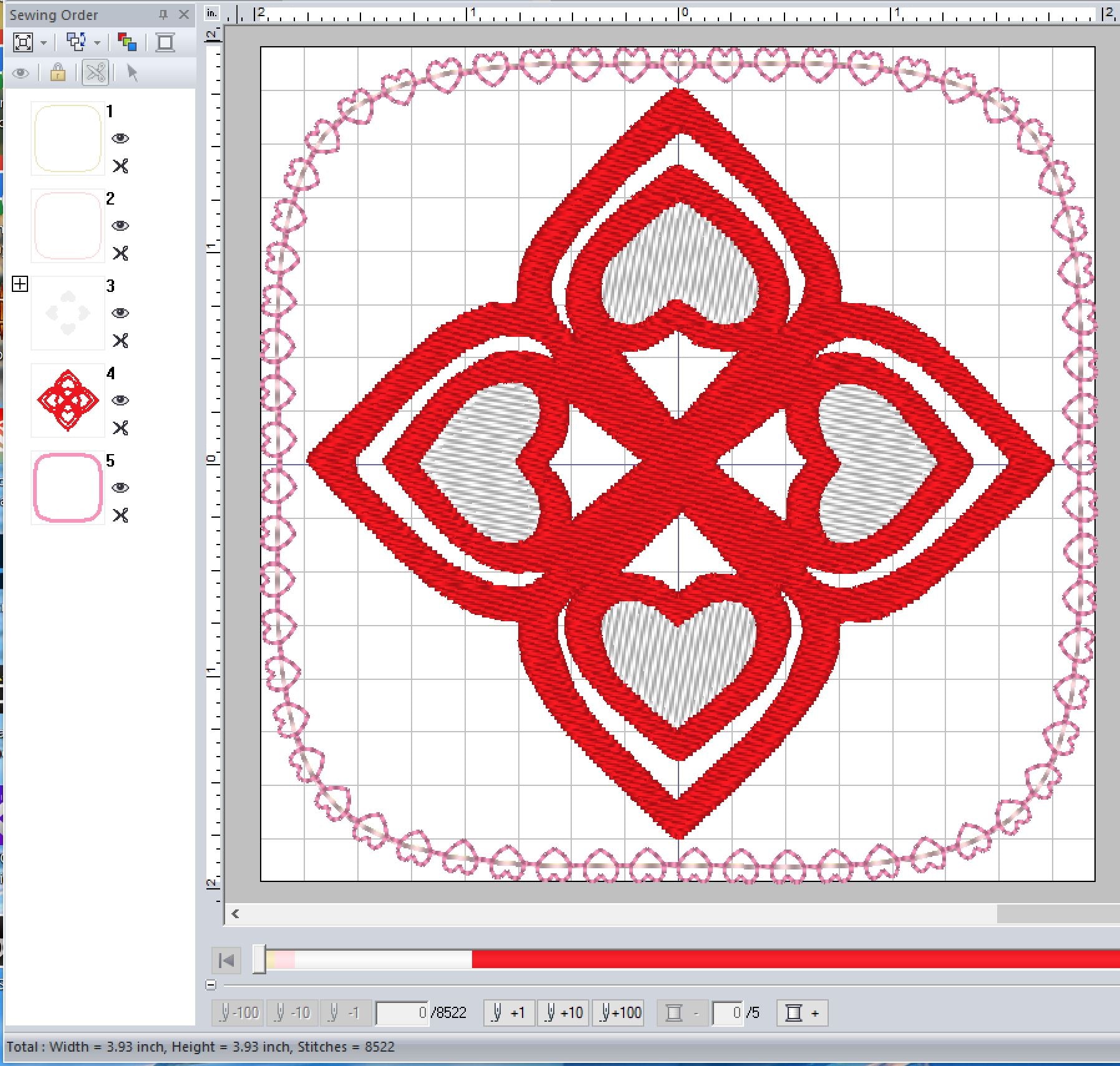The height and width of the screenshot is (1066, 1120).
Task: Click the stitch simulator slider handle
Action: pos(259,959)
